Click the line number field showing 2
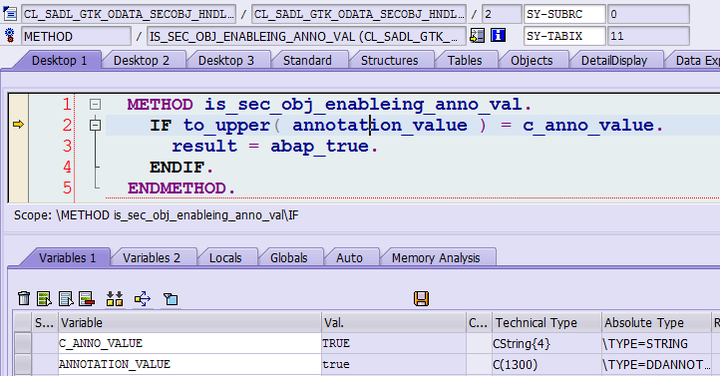 [x=501, y=14]
